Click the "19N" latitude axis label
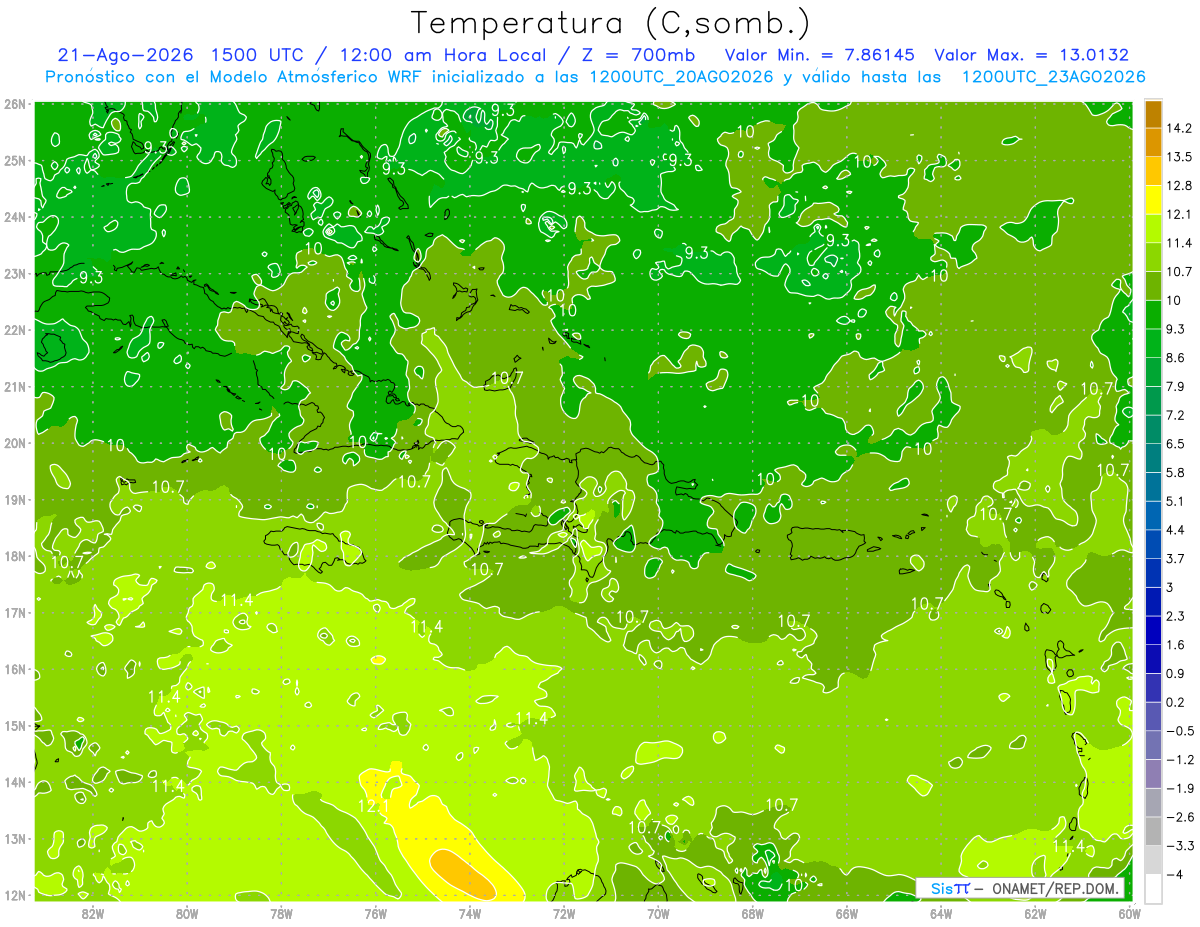The height and width of the screenshot is (927, 1200). [x=14, y=499]
